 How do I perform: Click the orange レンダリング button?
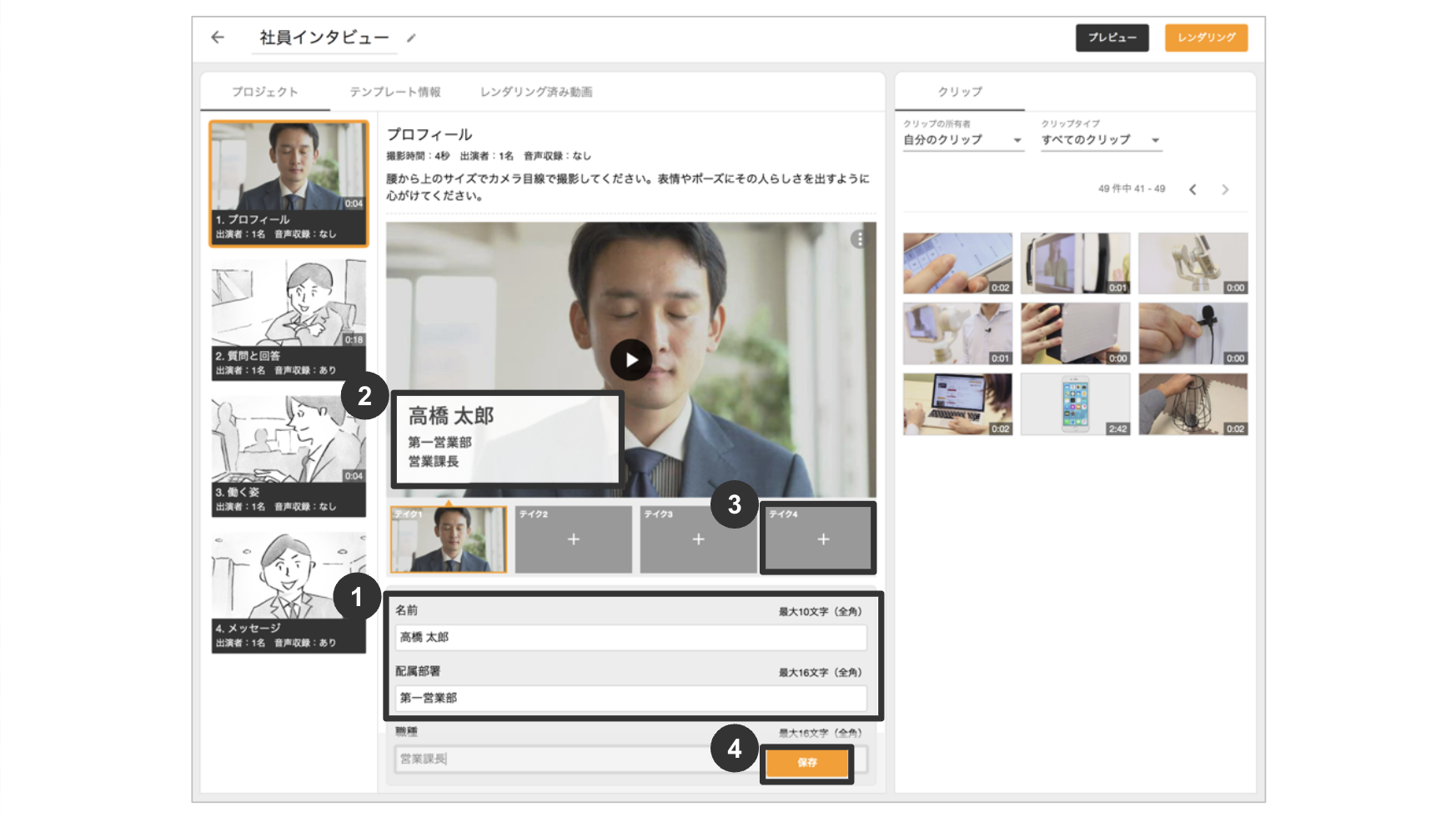(x=1206, y=38)
